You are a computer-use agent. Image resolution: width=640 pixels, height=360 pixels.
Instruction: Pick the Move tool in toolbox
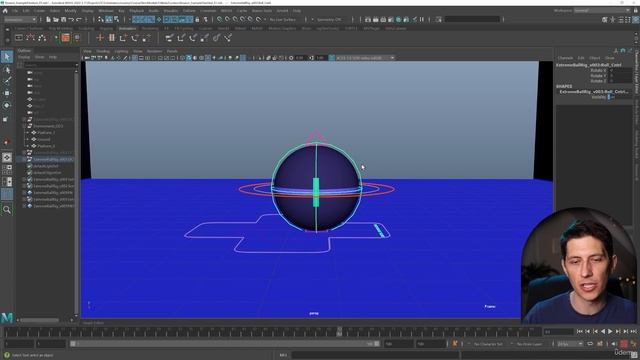click(7, 93)
